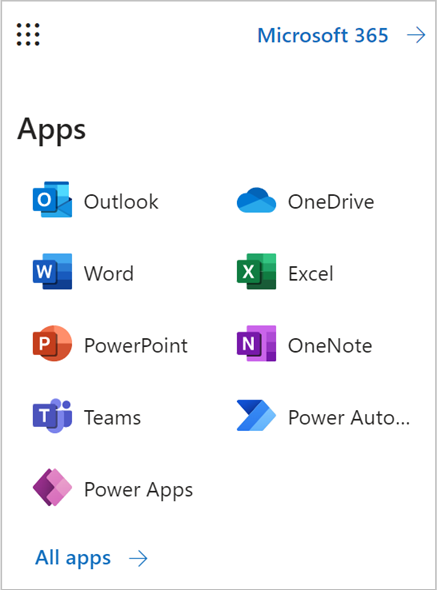Launch the OneNote app icon

click(256, 343)
